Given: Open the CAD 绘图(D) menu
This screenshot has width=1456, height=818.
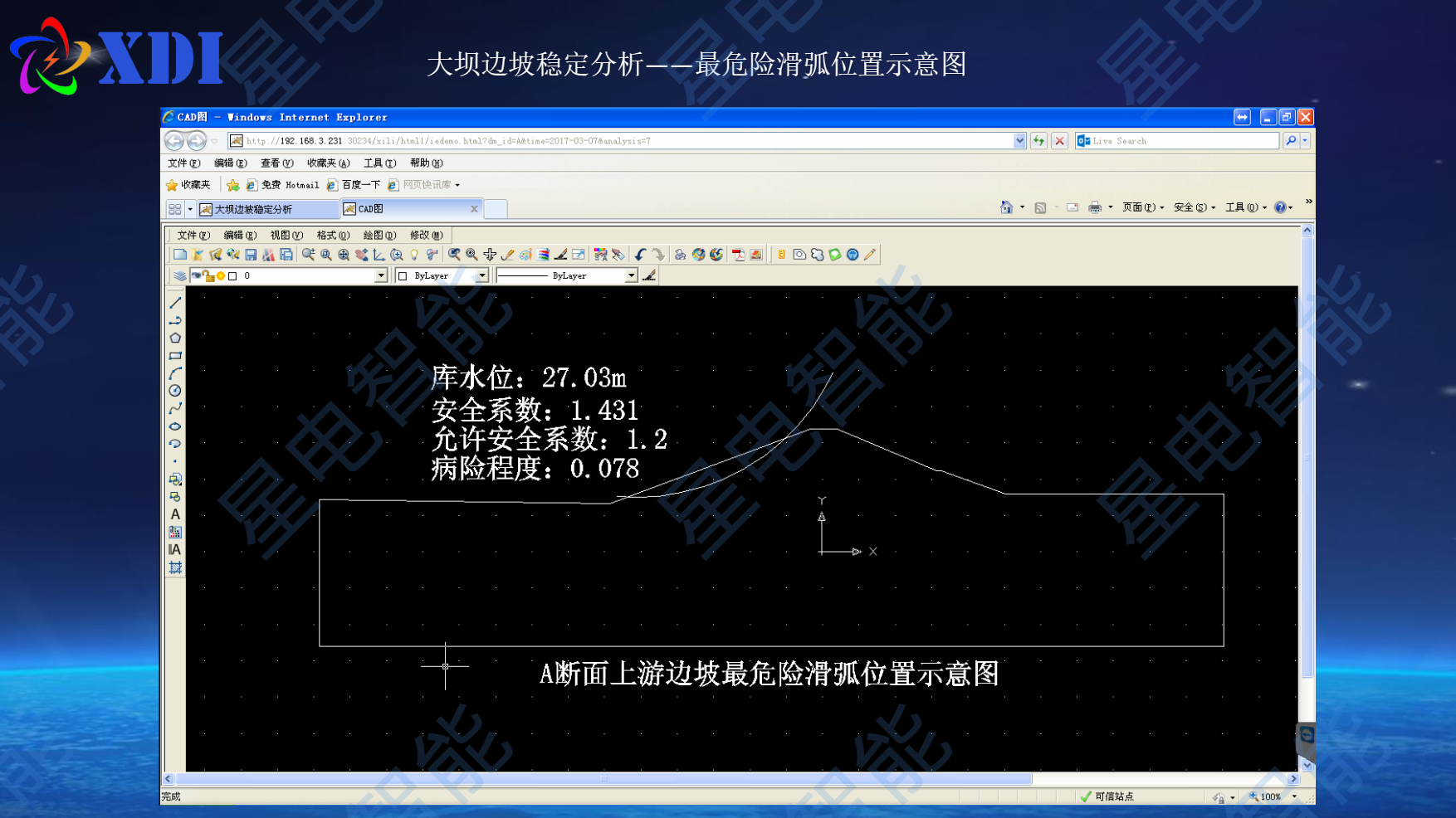Looking at the screenshot, I should (379, 236).
